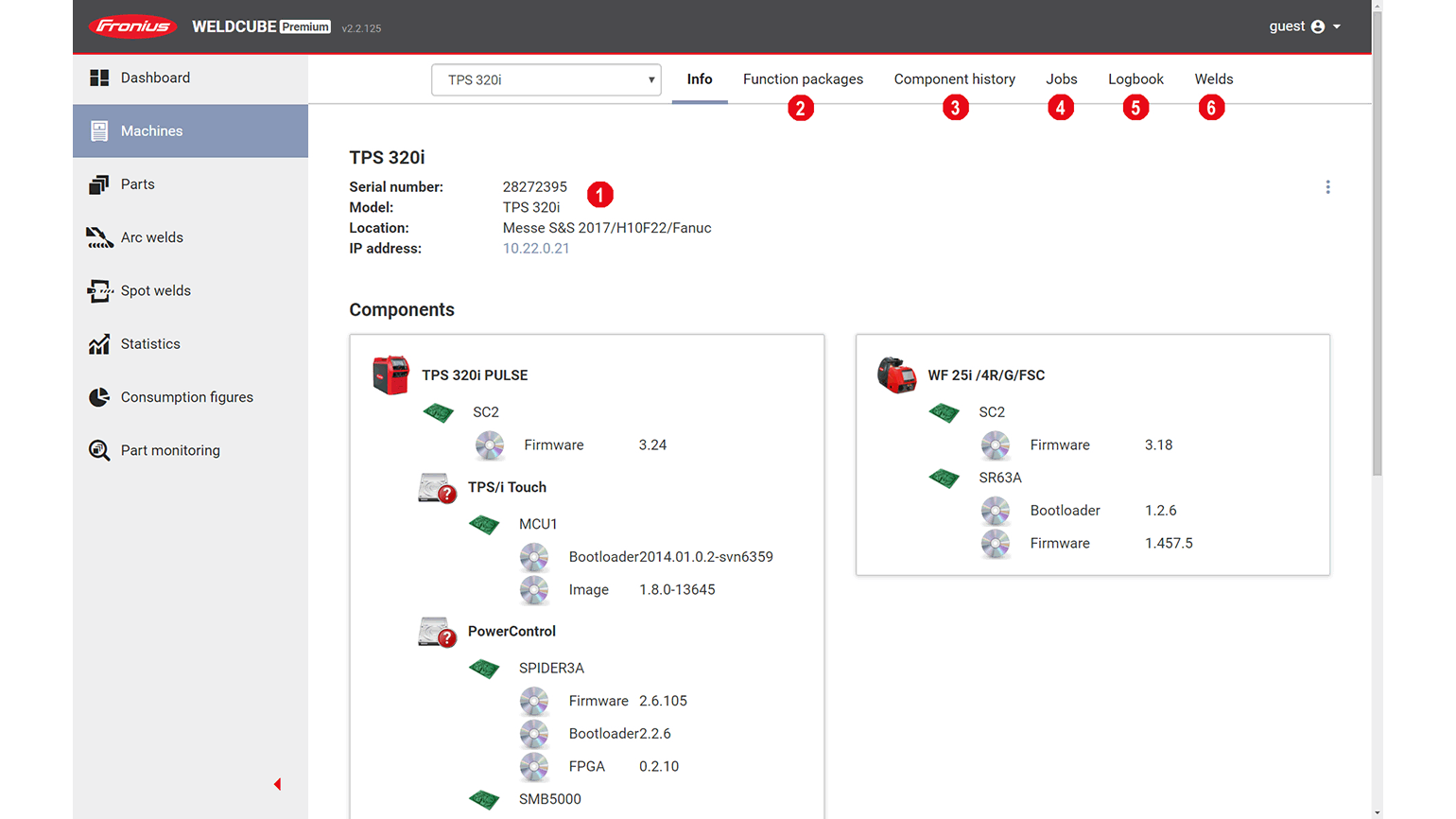Click the Dashboard grid icon in sidebar
1456x819 pixels.
click(x=99, y=78)
